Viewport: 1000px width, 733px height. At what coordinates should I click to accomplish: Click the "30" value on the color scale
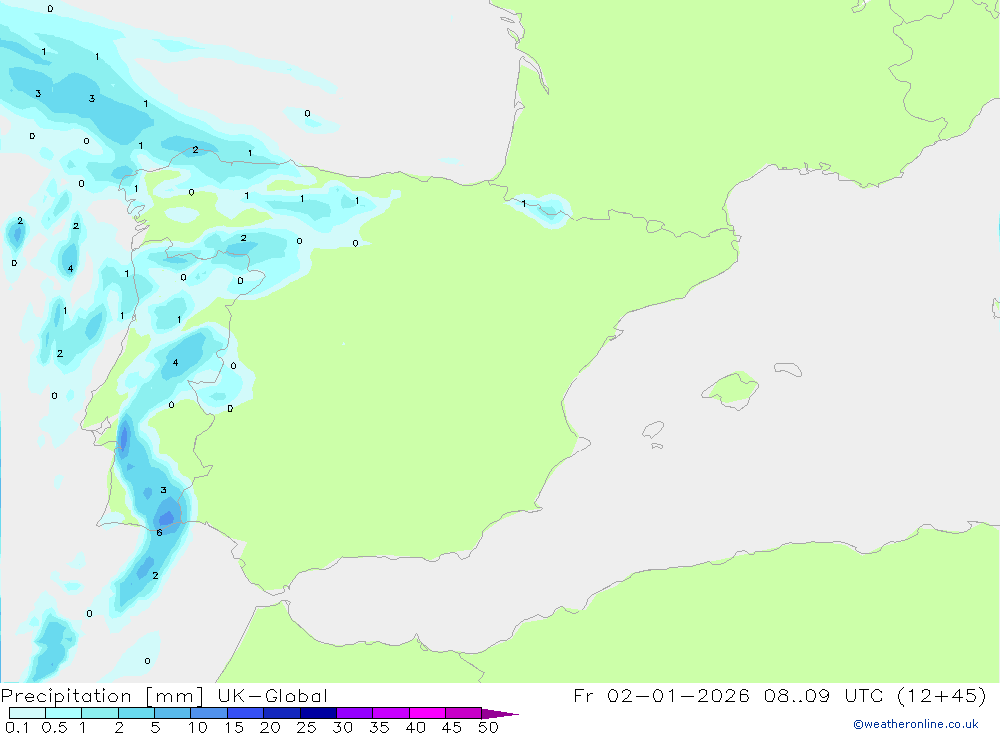[342, 727]
